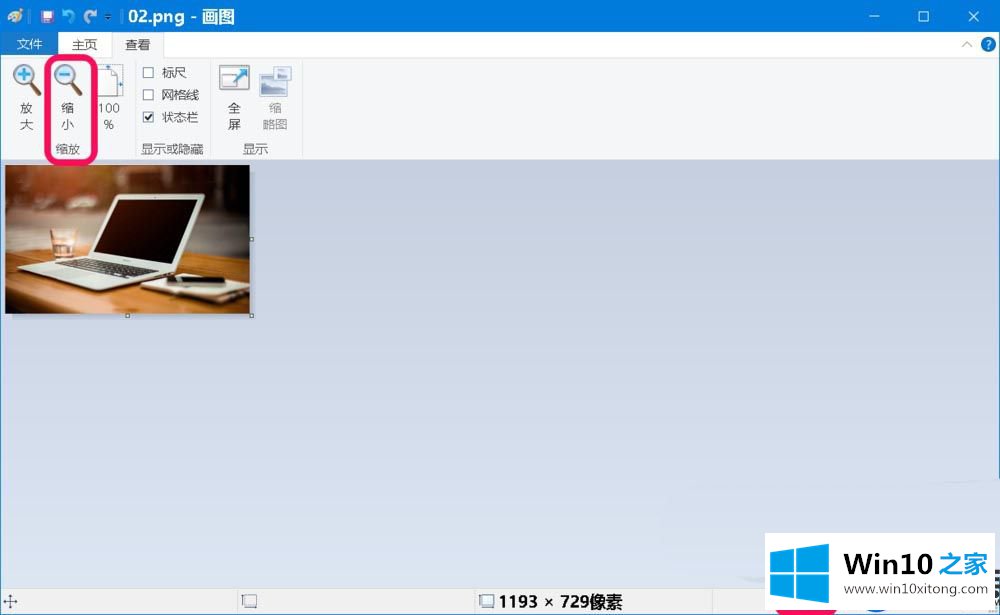Click the laptop picture on canvas
This screenshot has height=615, width=1000.
coord(128,239)
